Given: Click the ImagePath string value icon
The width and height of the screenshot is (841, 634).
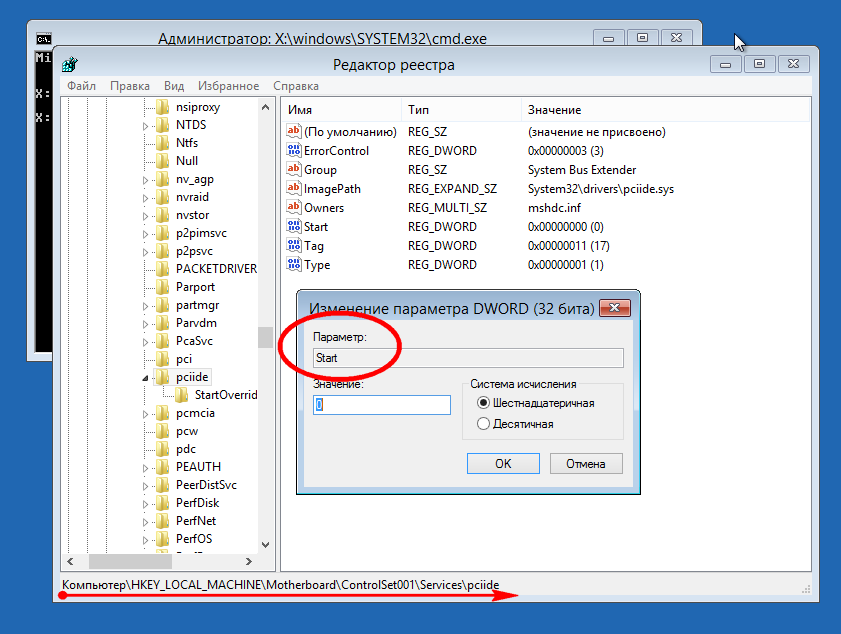Looking at the screenshot, I should [293, 188].
